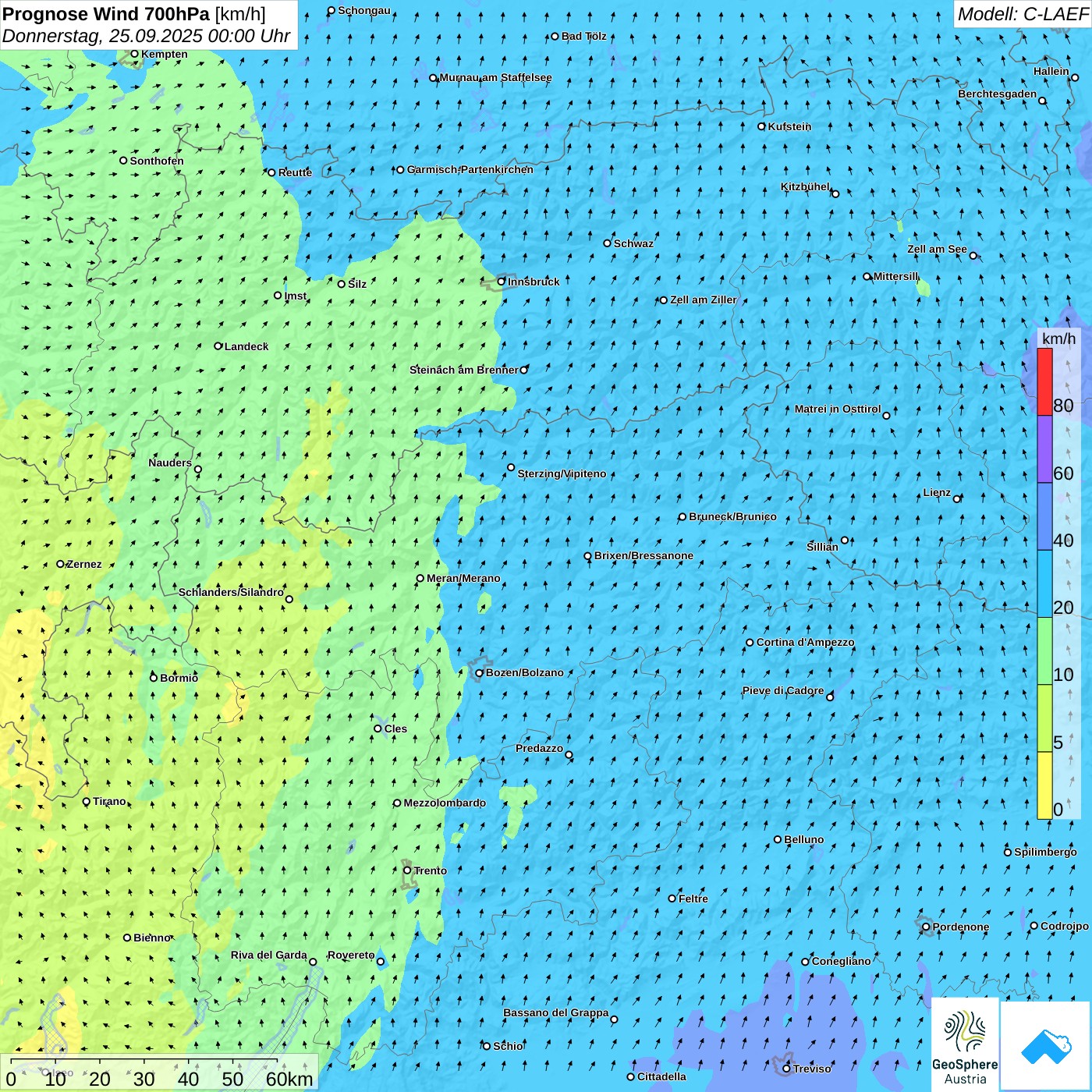Click the 'Berchtesgaden' label

(998, 94)
